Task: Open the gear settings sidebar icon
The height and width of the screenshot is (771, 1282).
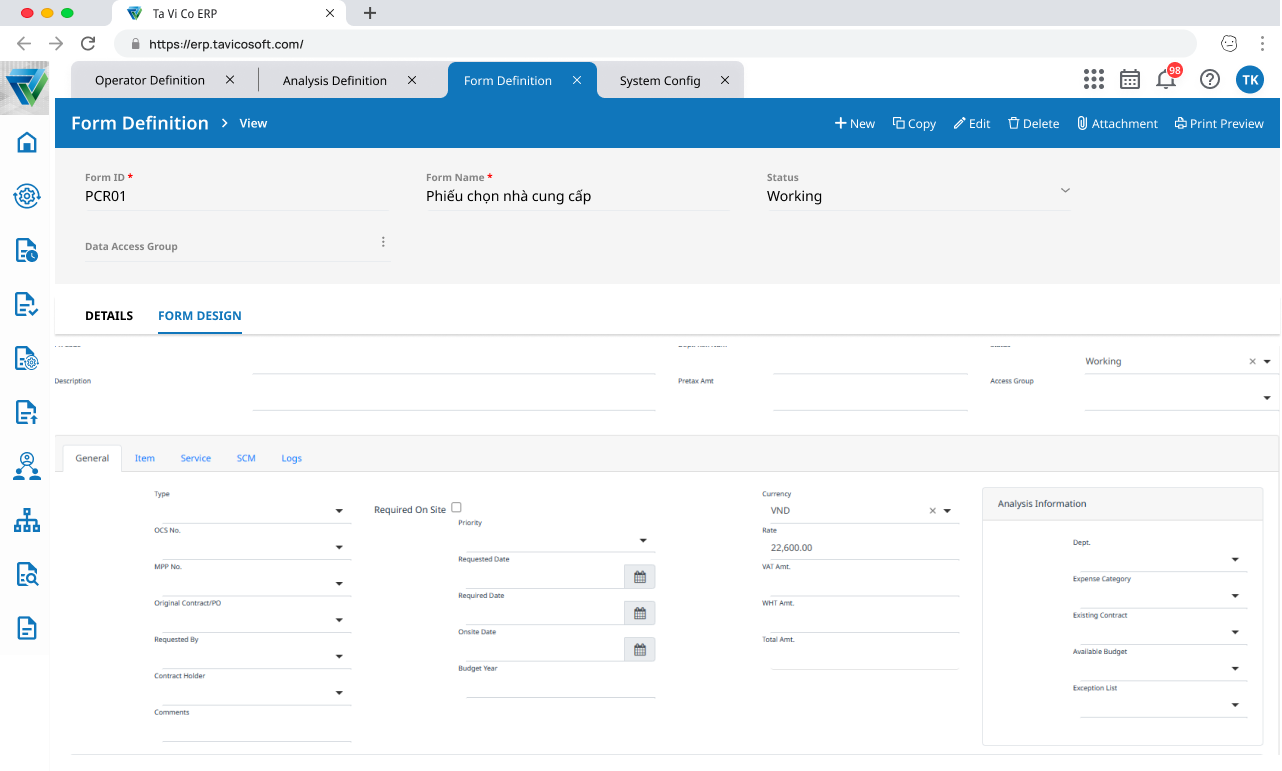Action: (x=27, y=196)
